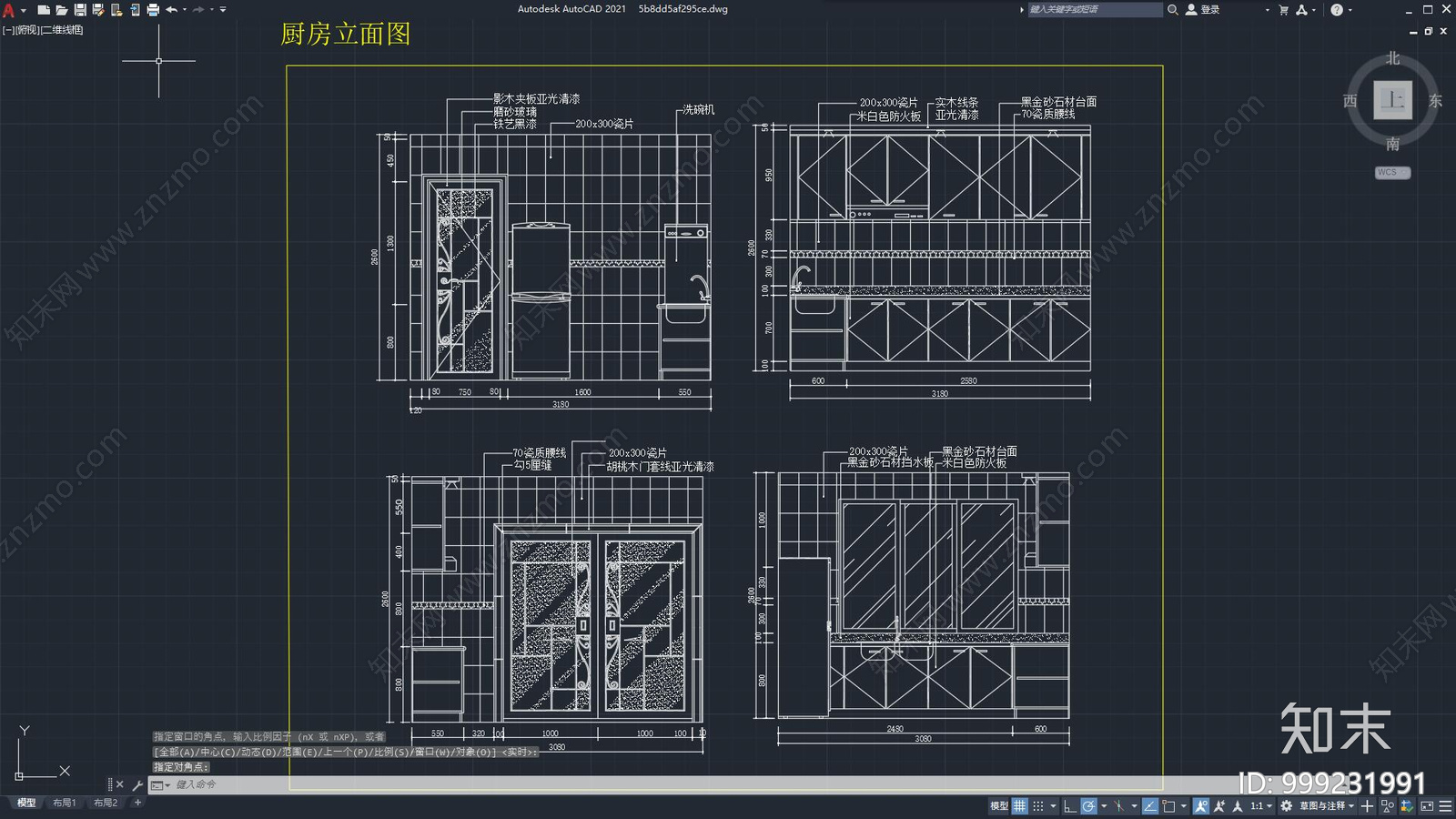
Task: Click the isolate objects icon
Action: pyautogui.click(x=1388, y=805)
